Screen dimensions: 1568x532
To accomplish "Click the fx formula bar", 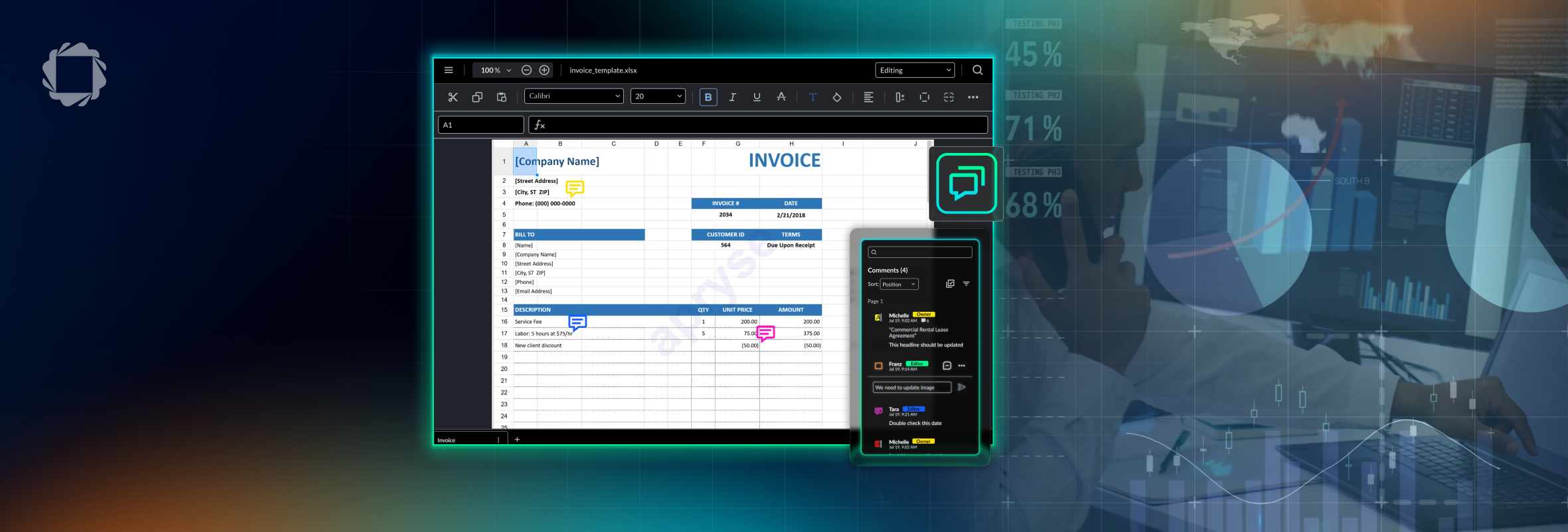I will pyautogui.click(x=758, y=125).
